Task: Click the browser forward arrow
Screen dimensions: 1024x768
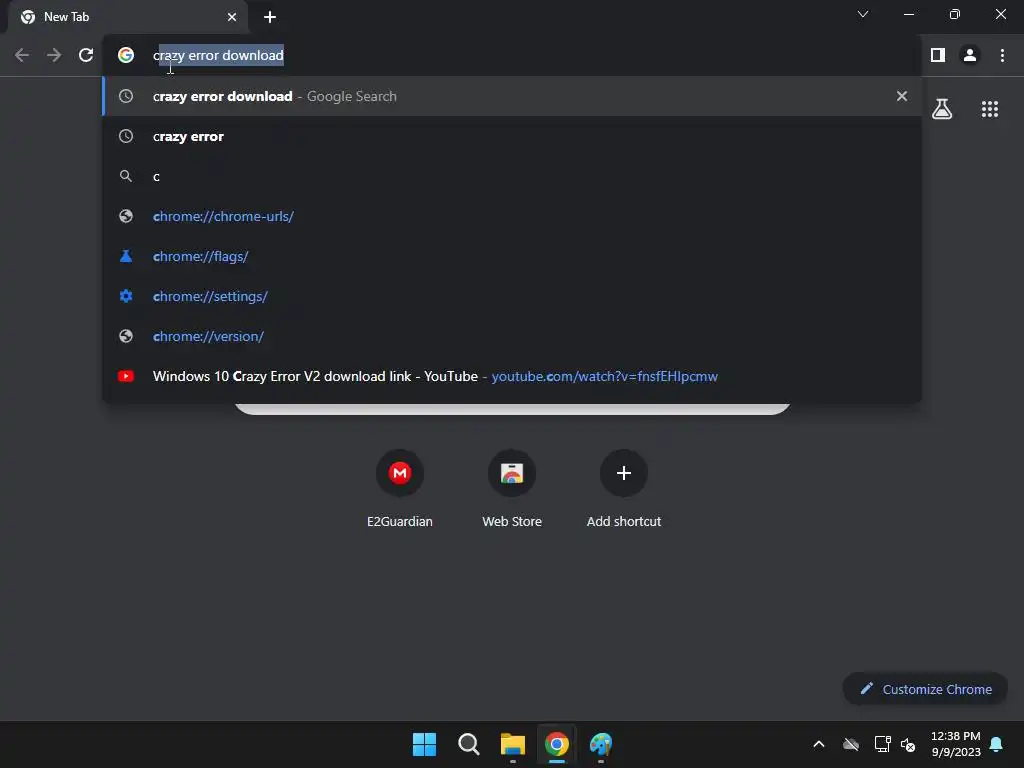Action: click(x=54, y=56)
